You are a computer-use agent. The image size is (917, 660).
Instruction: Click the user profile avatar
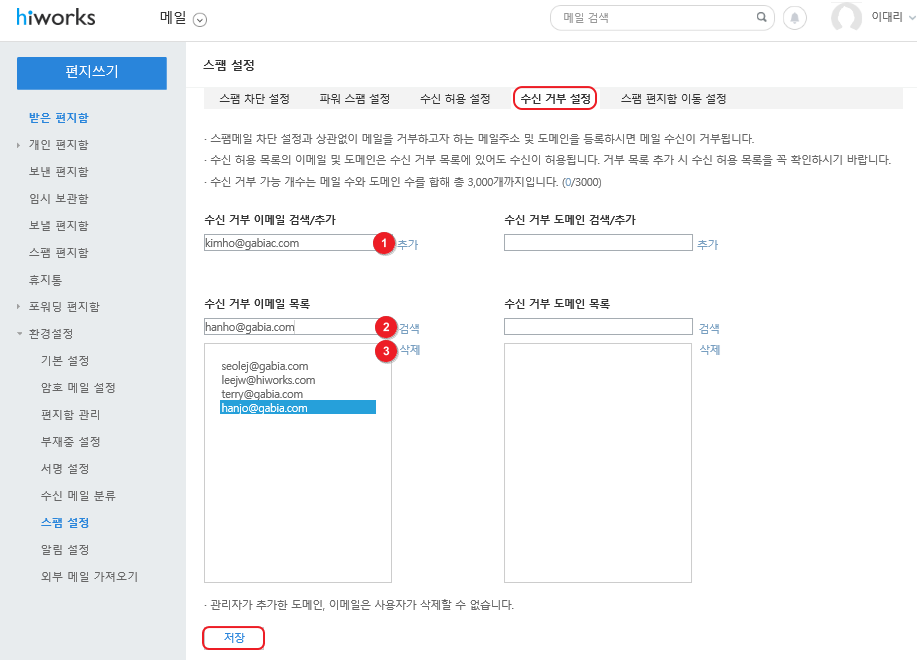(846, 18)
